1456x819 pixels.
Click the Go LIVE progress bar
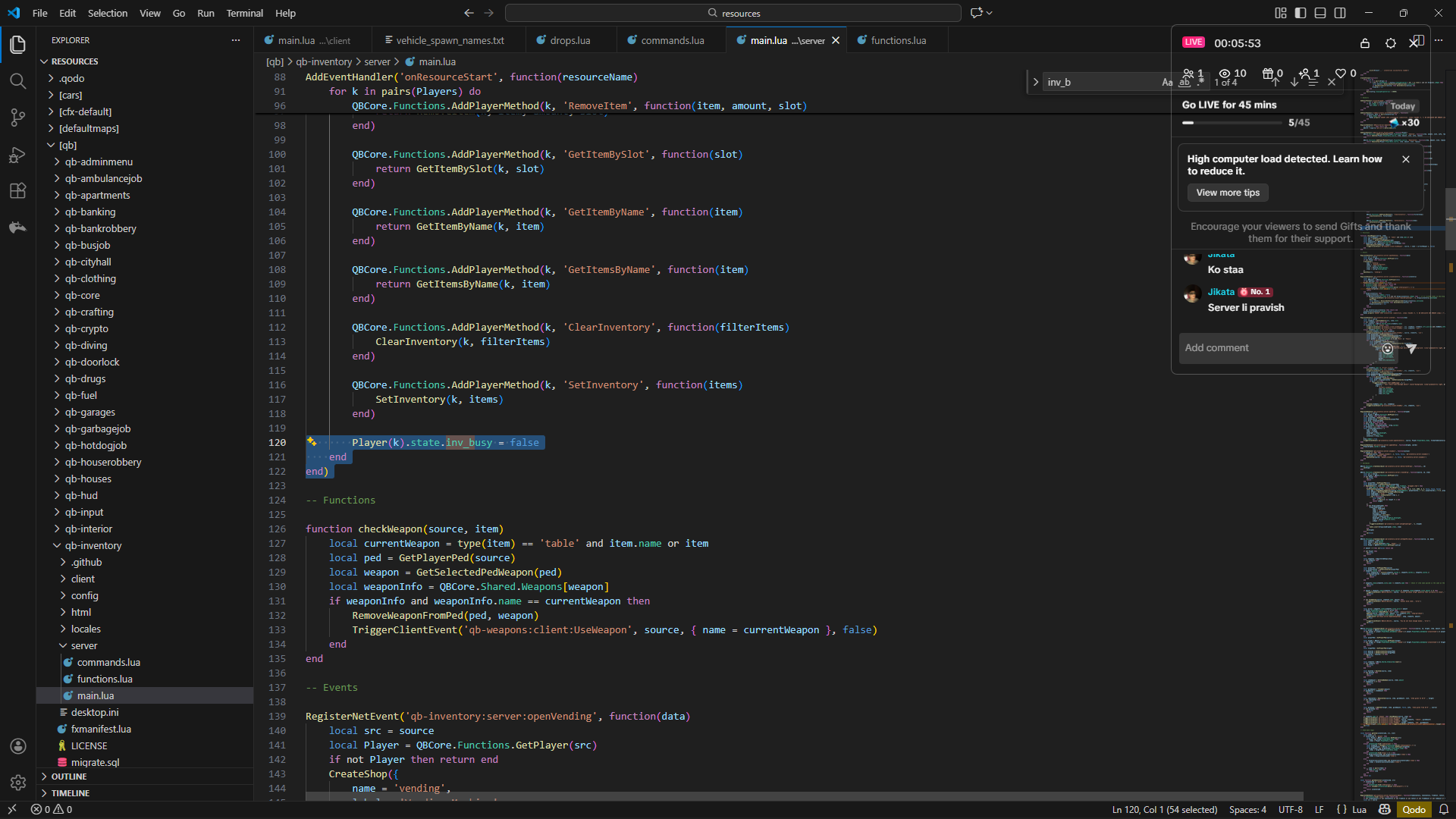(1232, 122)
